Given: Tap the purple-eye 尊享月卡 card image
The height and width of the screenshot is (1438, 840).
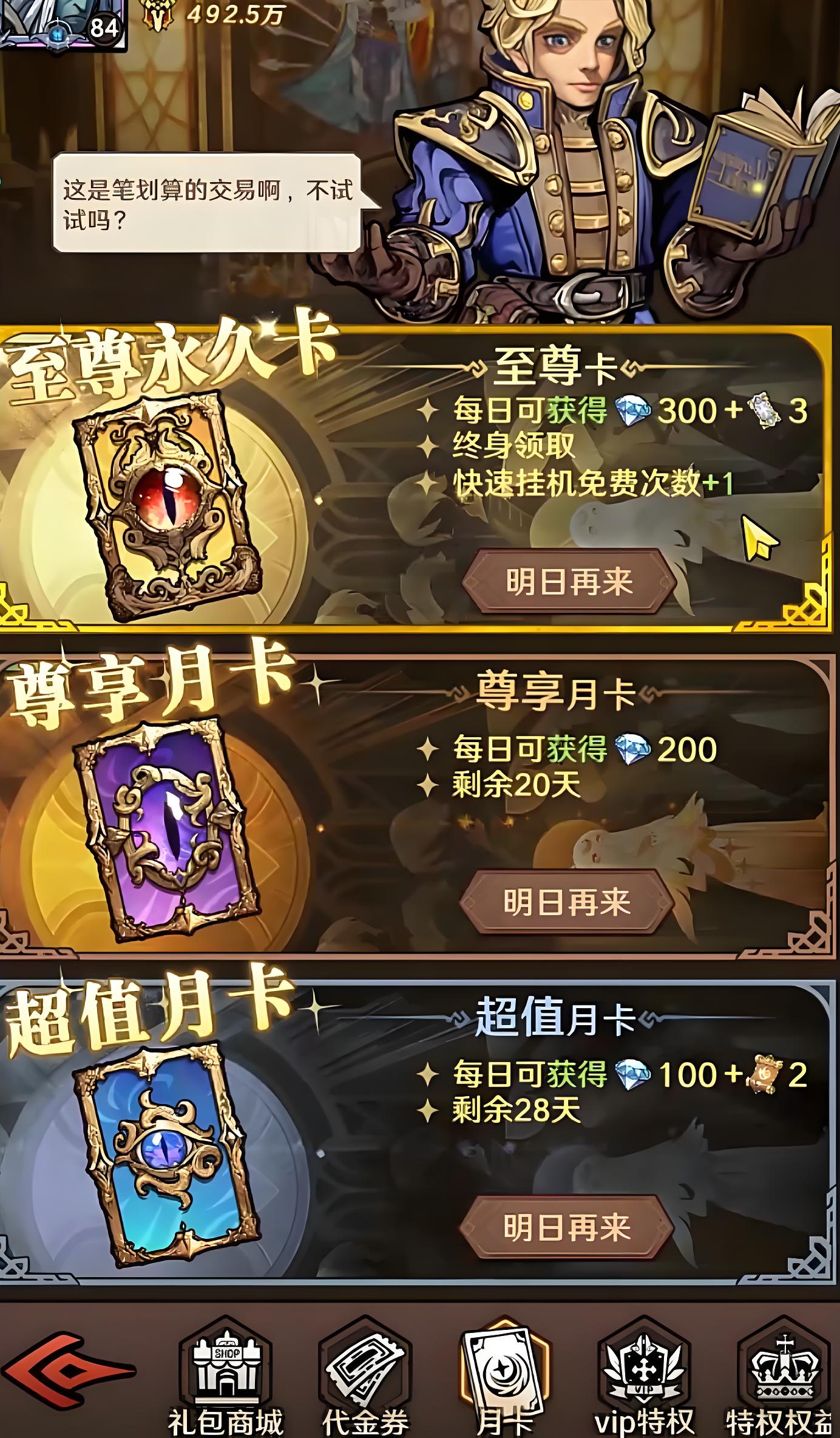Looking at the screenshot, I should click(167, 831).
